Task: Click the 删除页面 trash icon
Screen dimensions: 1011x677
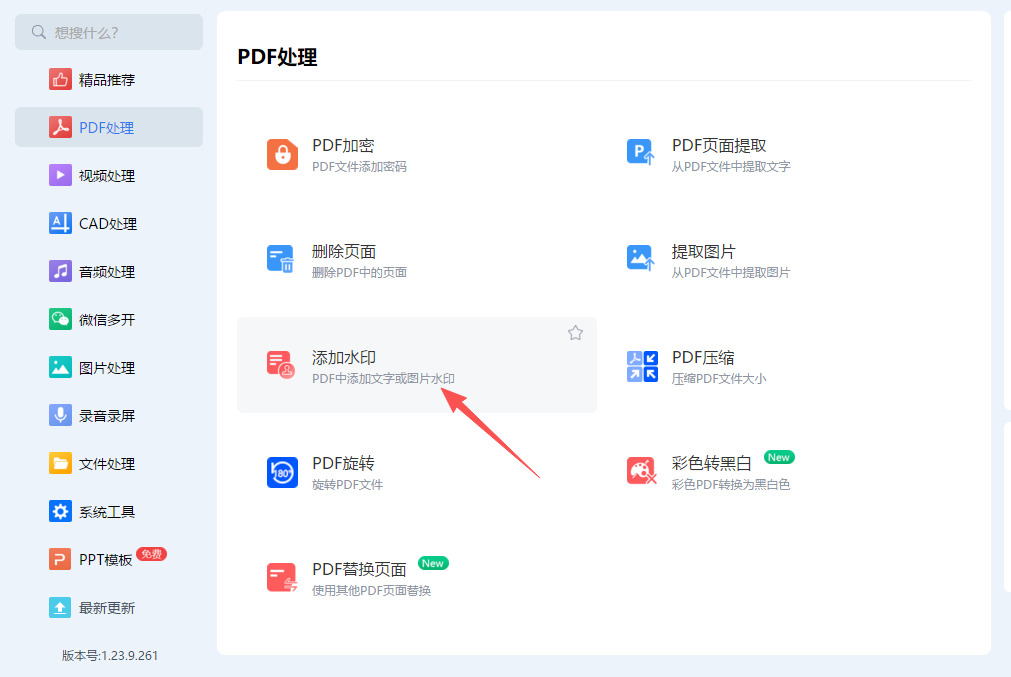Action: (281, 259)
